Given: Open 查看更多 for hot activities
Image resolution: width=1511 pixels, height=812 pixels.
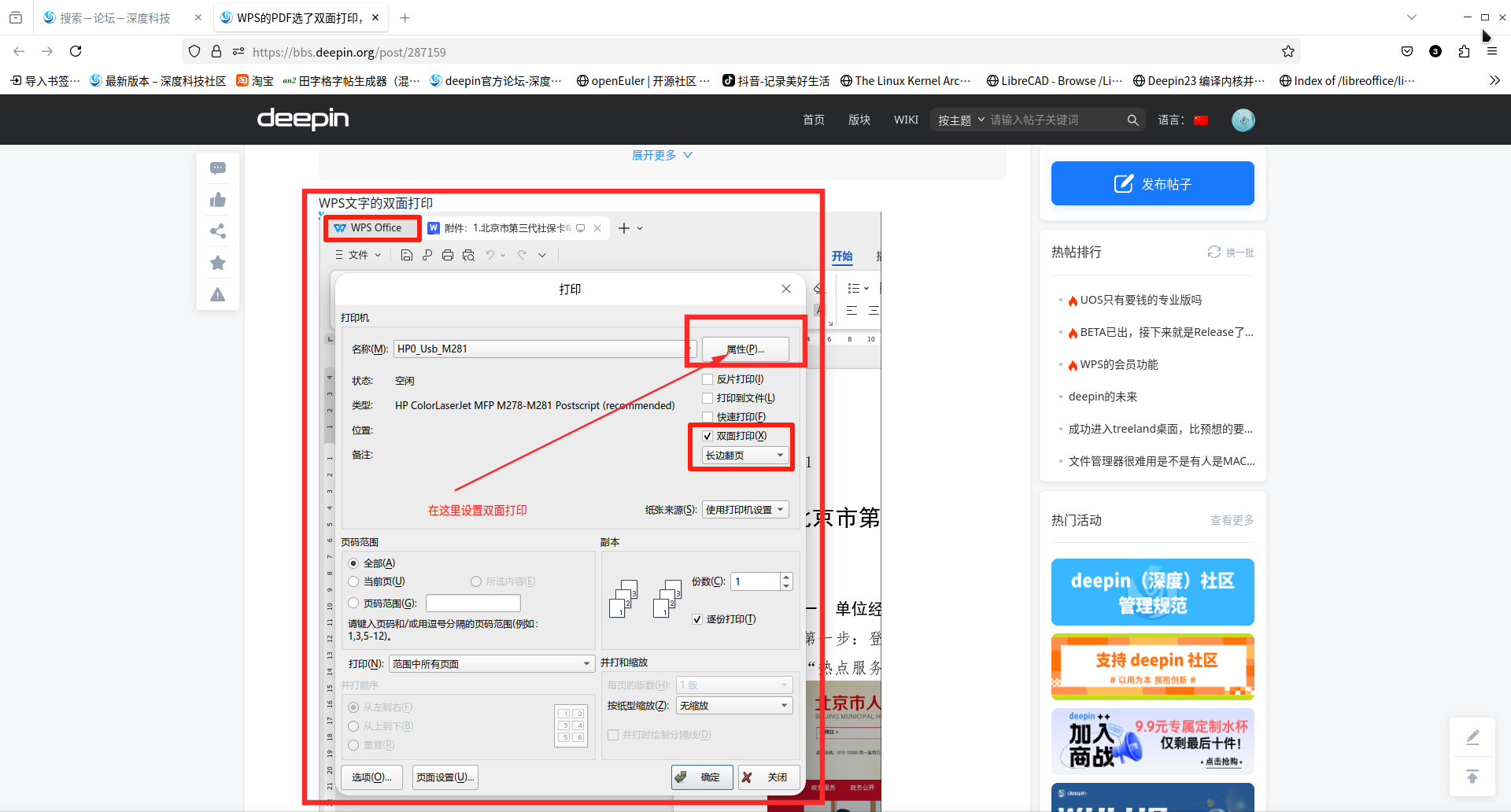Looking at the screenshot, I should [x=1232, y=520].
